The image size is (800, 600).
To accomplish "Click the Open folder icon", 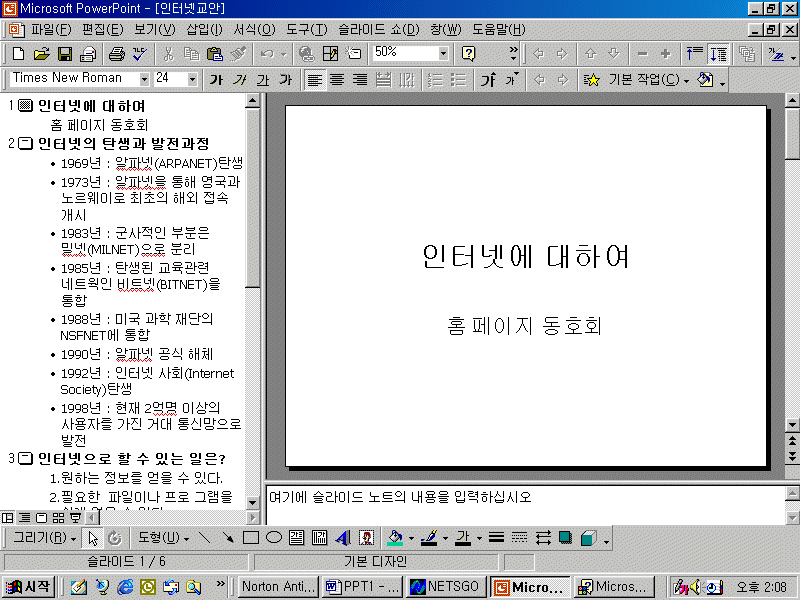I will pos(41,53).
